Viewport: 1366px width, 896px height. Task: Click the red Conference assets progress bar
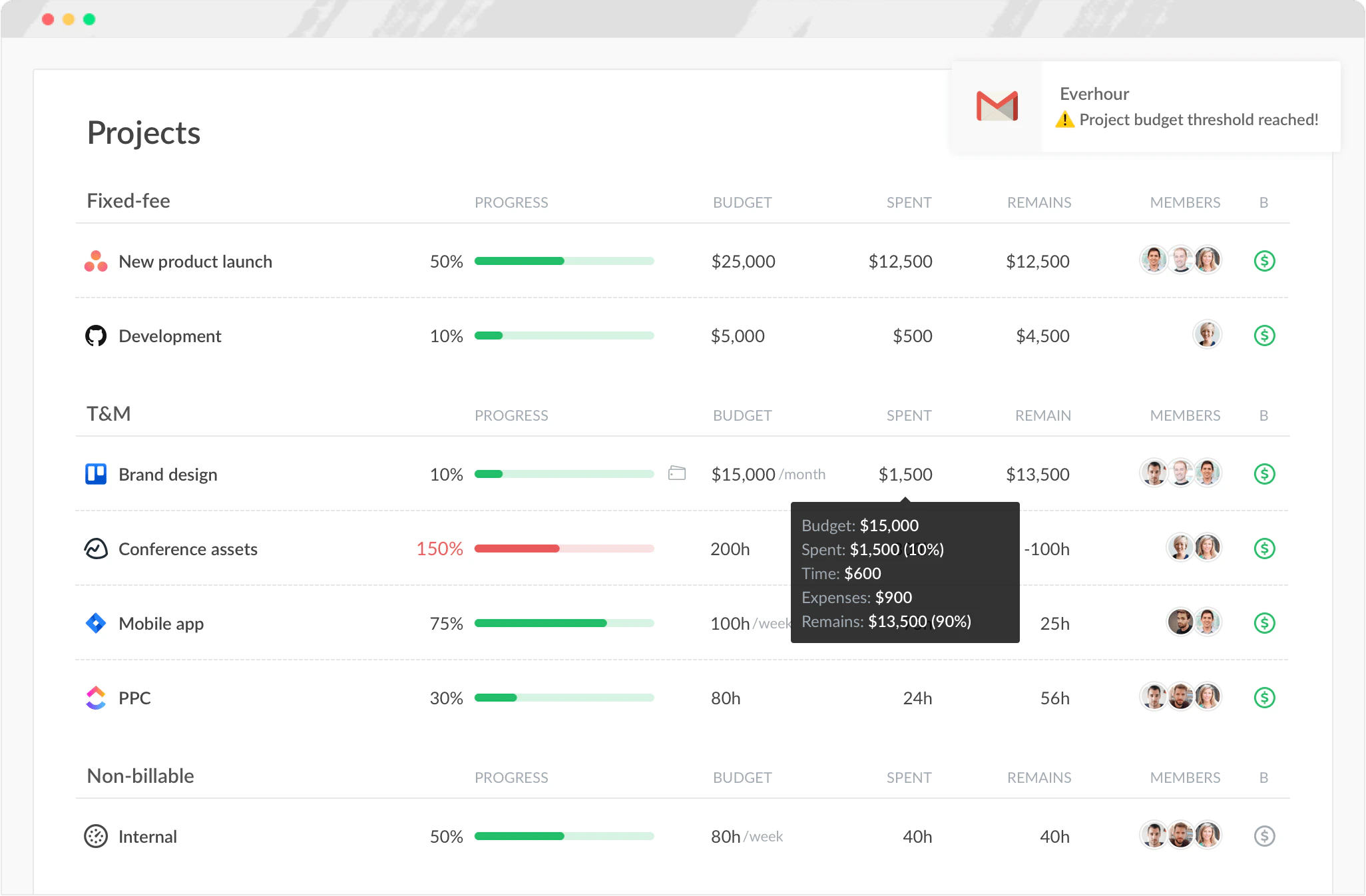click(516, 549)
